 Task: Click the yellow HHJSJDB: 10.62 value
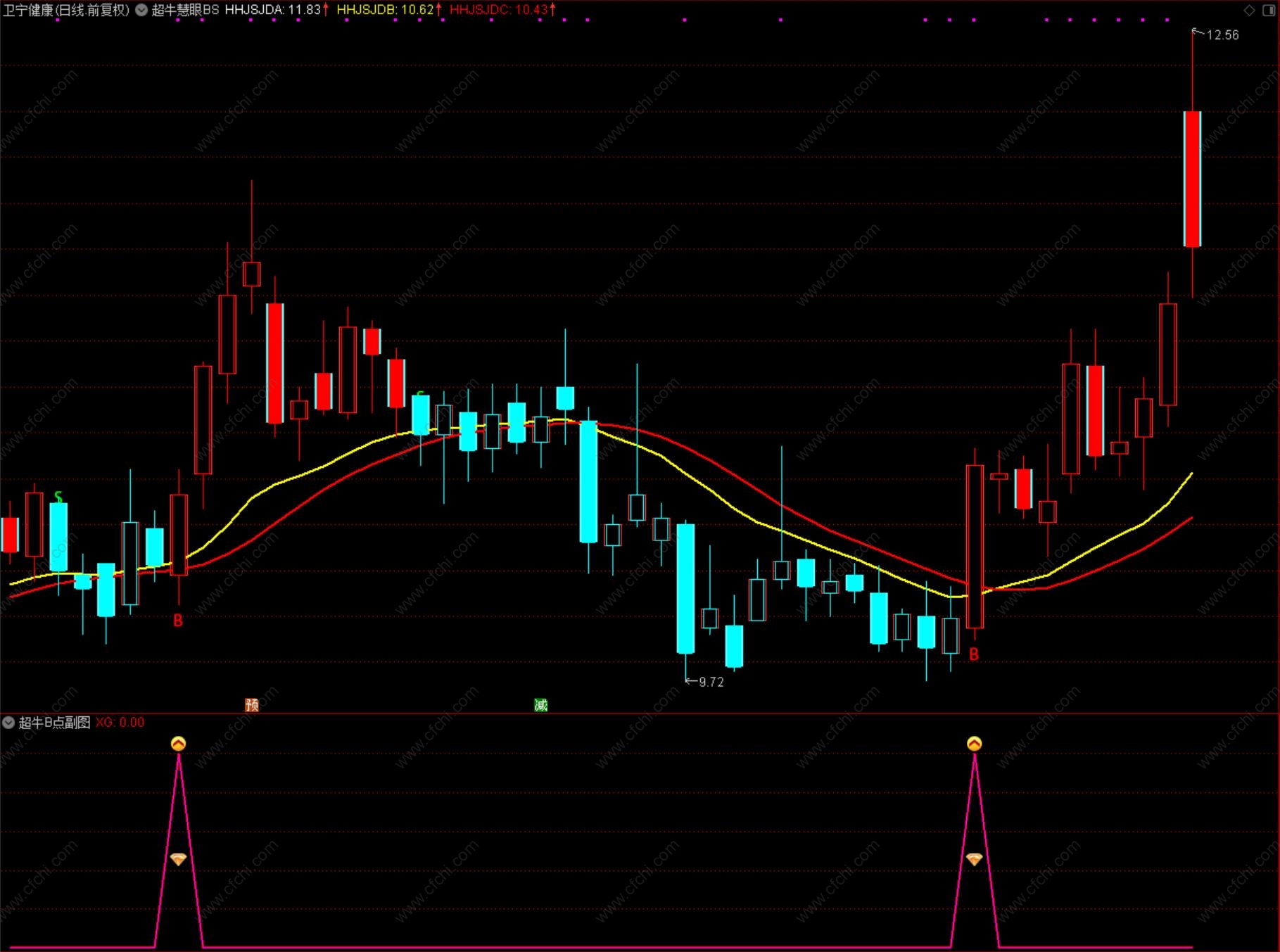click(386, 10)
